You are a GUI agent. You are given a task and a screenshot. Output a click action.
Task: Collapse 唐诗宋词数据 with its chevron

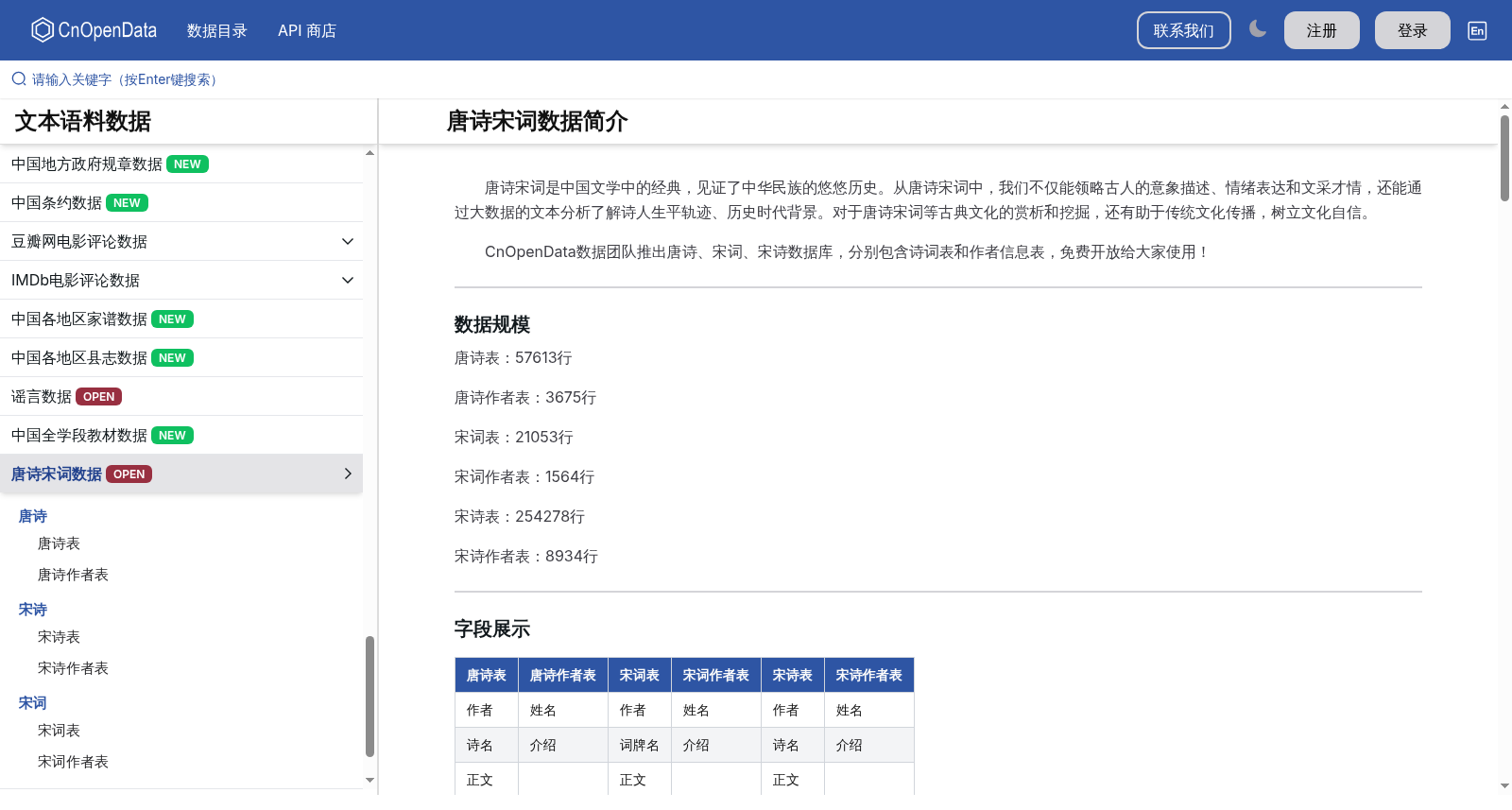tap(348, 474)
